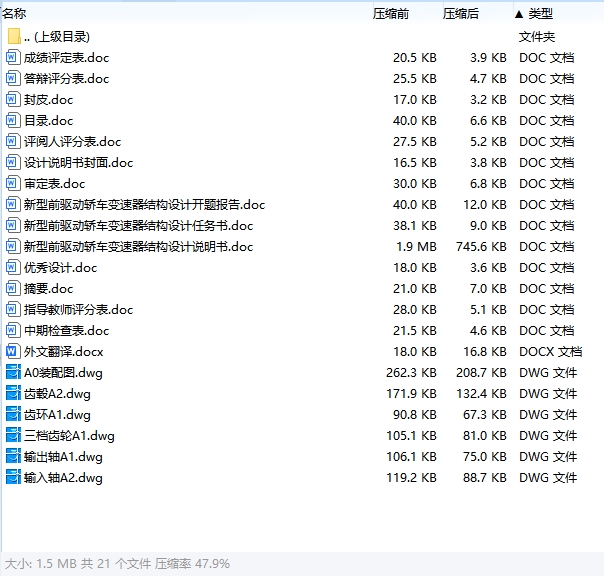Click the A0装配图.dwg drawing icon
The image size is (604, 576).
[x=13, y=373]
